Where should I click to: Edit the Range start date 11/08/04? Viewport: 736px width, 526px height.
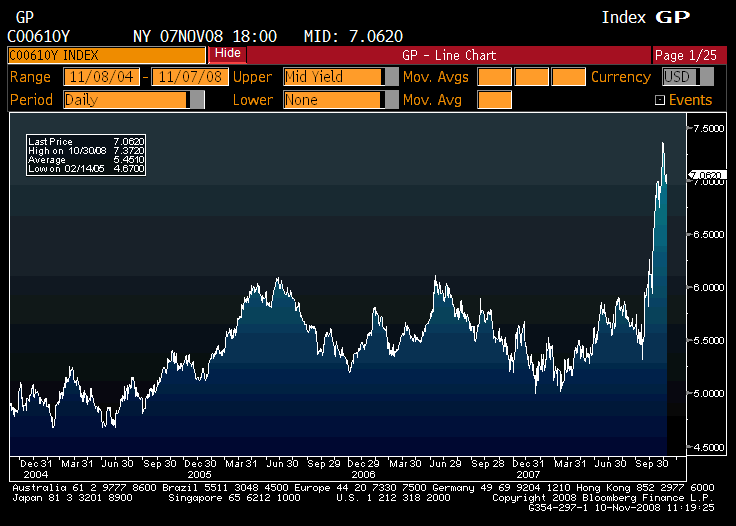[102, 77]
